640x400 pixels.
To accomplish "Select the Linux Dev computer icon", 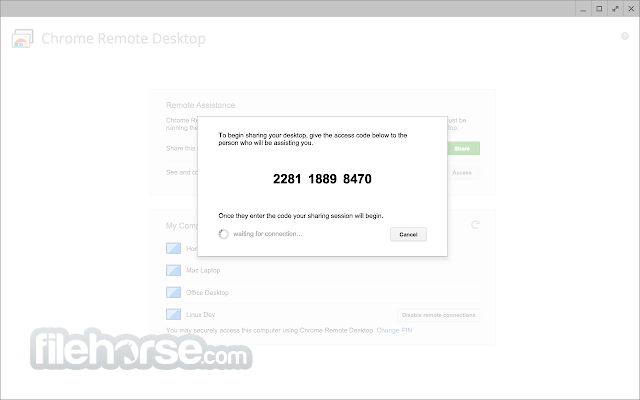I will click(173, 314).
